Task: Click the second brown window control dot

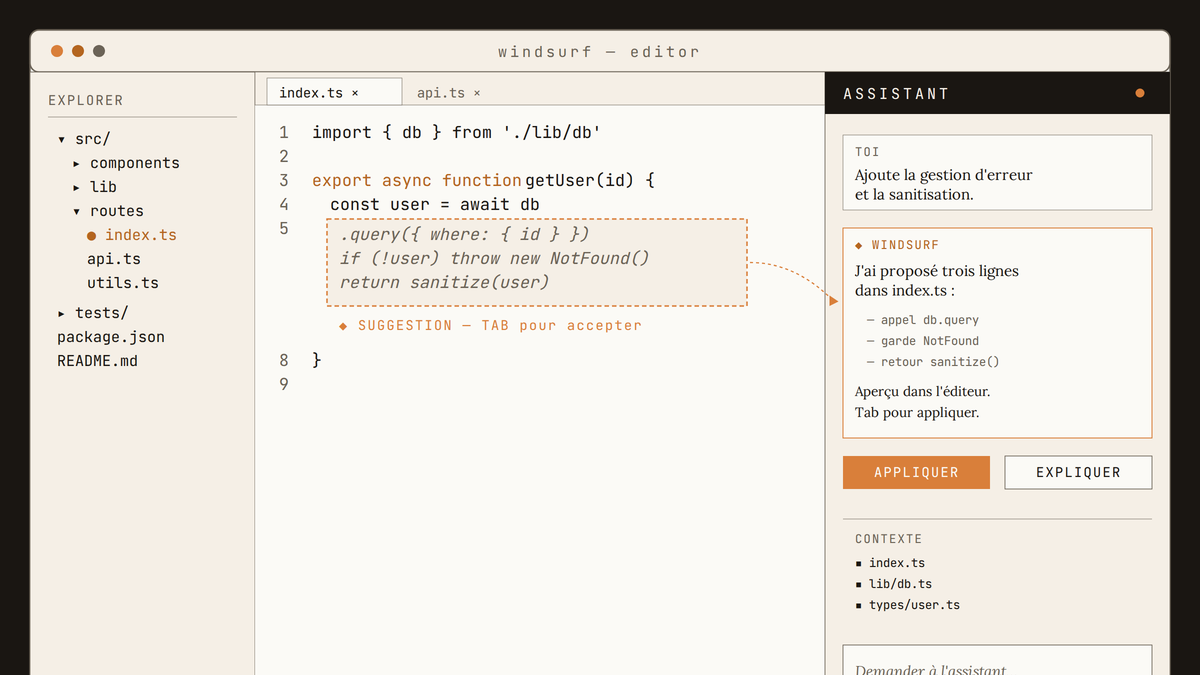Action: pos(78,51)
